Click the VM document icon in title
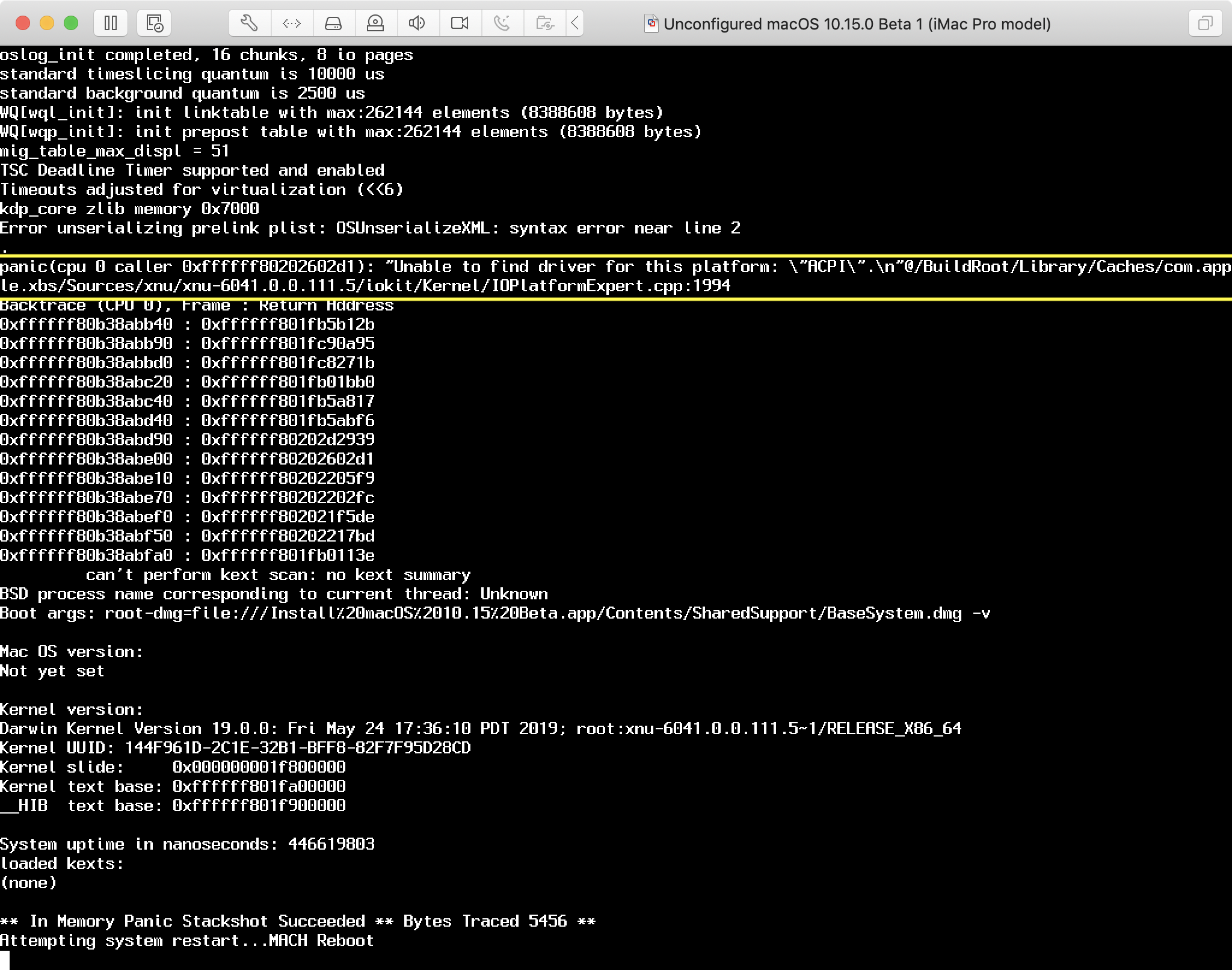Image resolution: width=1232 pixels, height=970 pixels. pyautogui.click(x=651, y=24)
